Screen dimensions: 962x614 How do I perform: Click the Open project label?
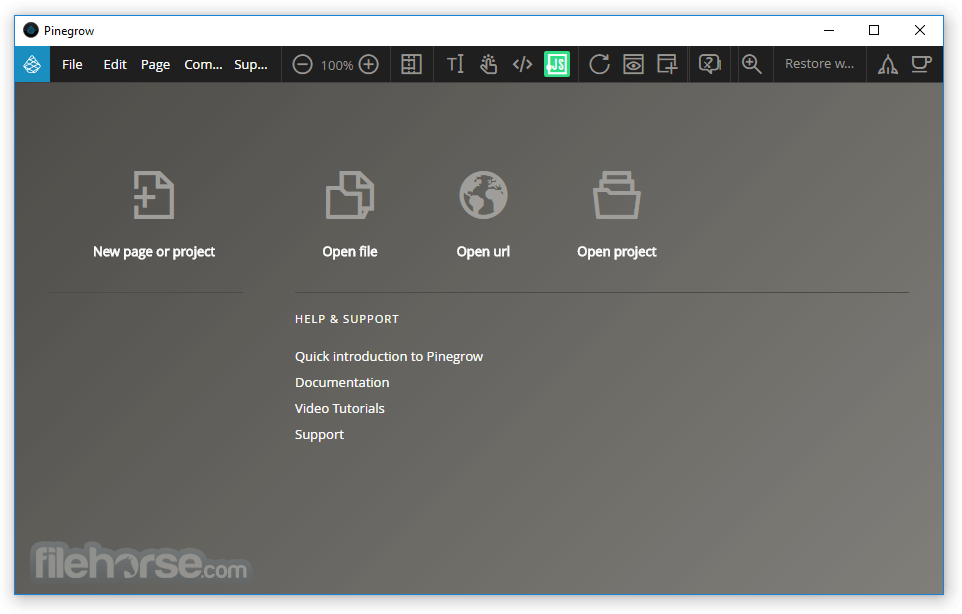click(617, 252)
